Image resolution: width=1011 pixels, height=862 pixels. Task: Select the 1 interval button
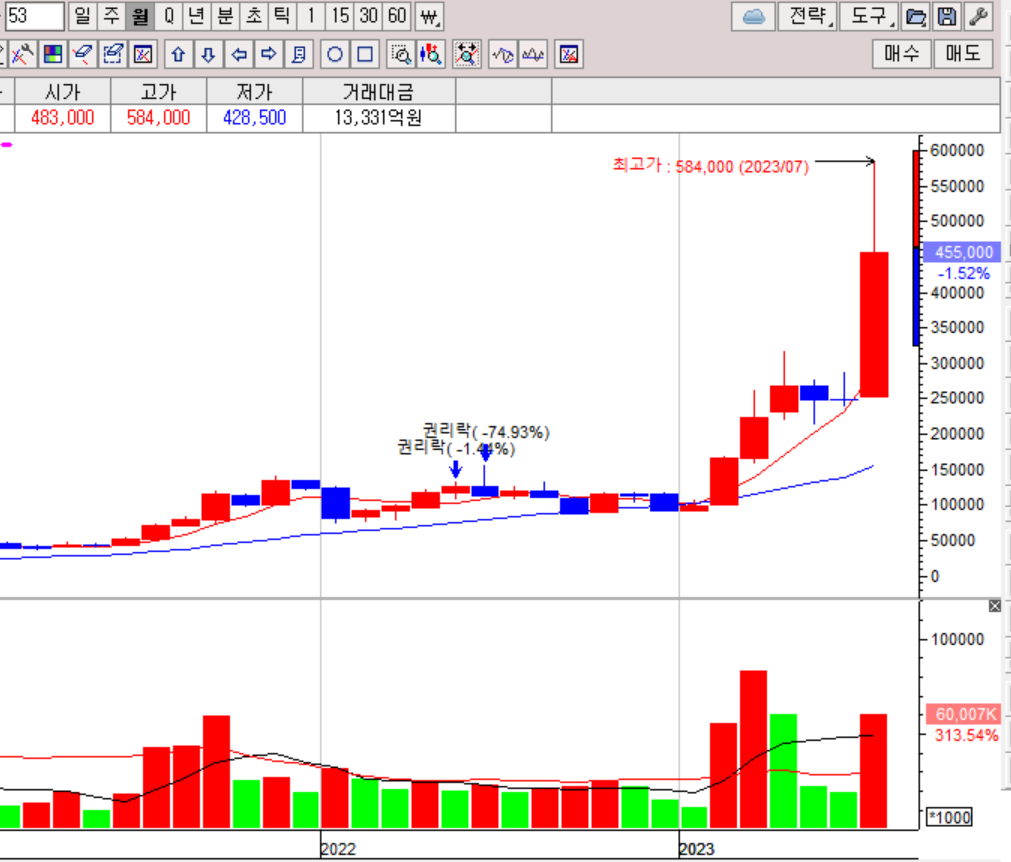click(x=311, y=16)
